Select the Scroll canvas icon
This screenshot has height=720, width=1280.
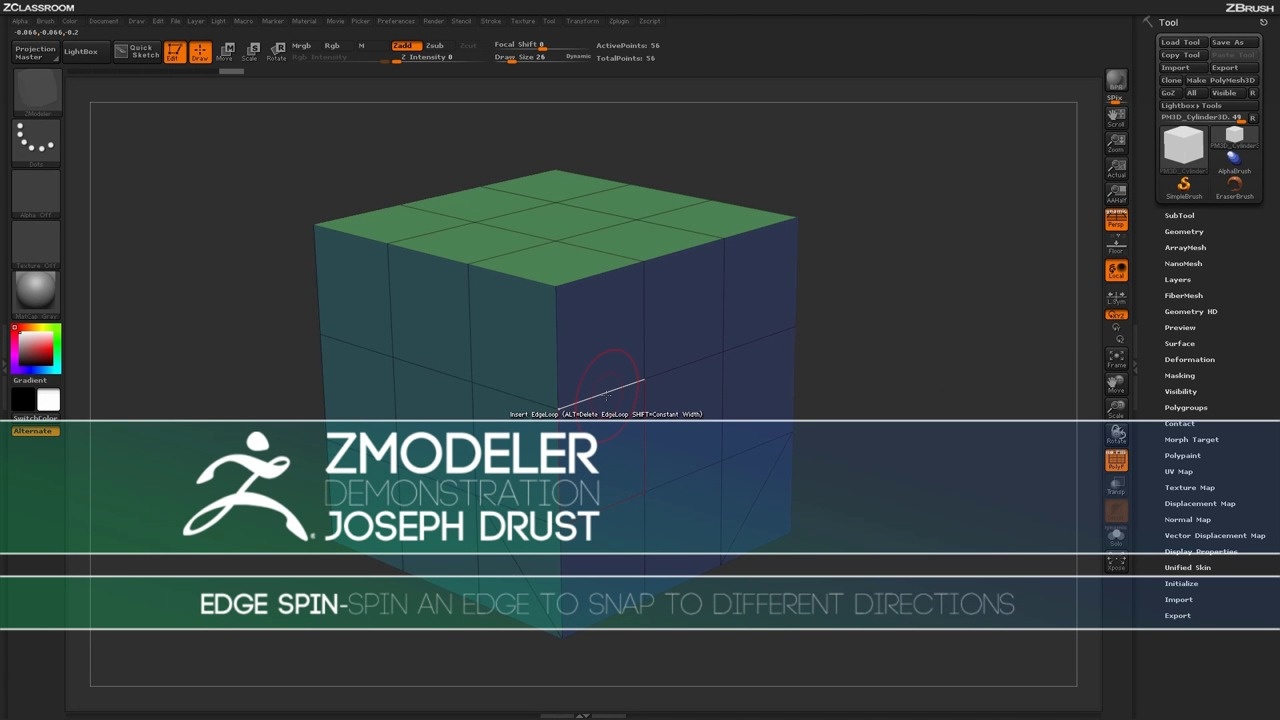[x=1116, y=117]
